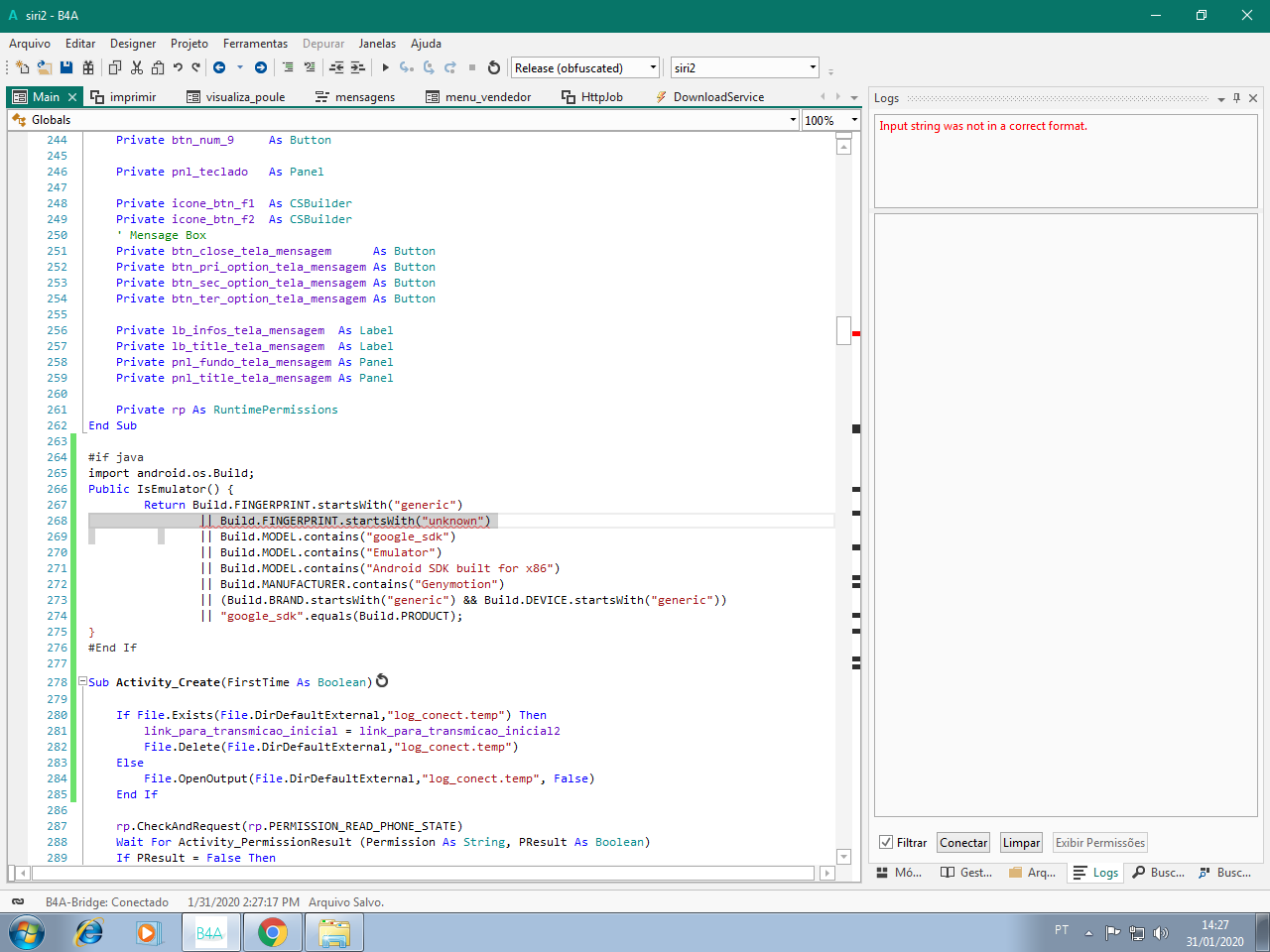
Task: Click the Copy toolbar icon
Action: [x=115, y=67]
